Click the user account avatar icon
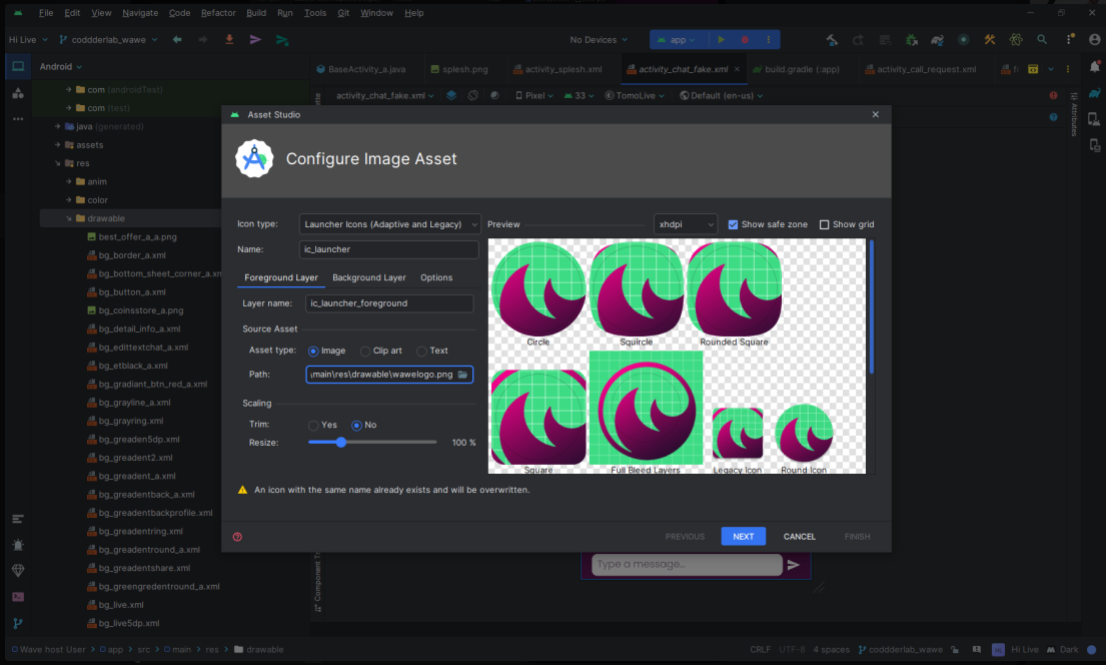This screenshot has width=1106, height=665. pos(1095,40)
